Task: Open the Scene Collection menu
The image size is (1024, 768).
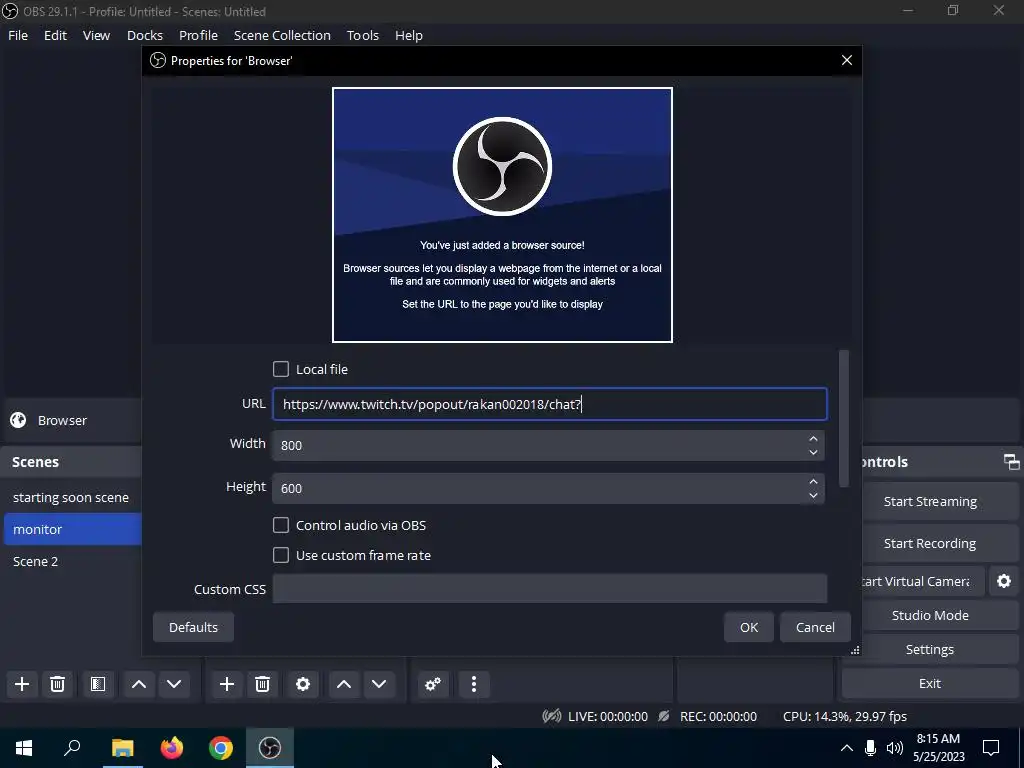Action: (x=282, y=35)
